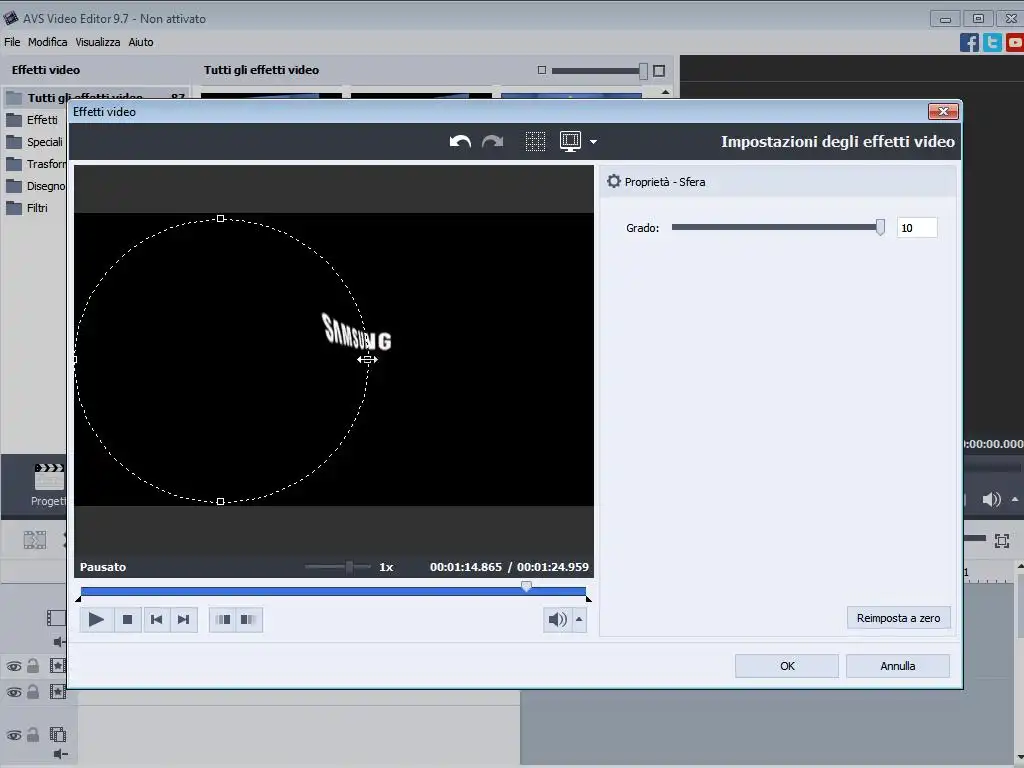Lock the second effects track
This screenshot has width=1024, height=768.
[33, 692]
